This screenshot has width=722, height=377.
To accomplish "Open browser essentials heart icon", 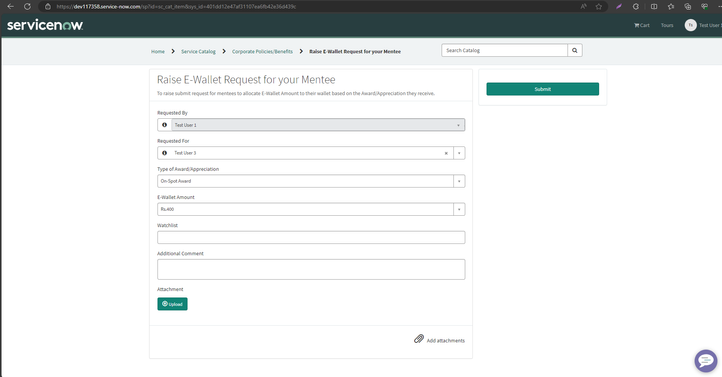I will click(704, 6).
